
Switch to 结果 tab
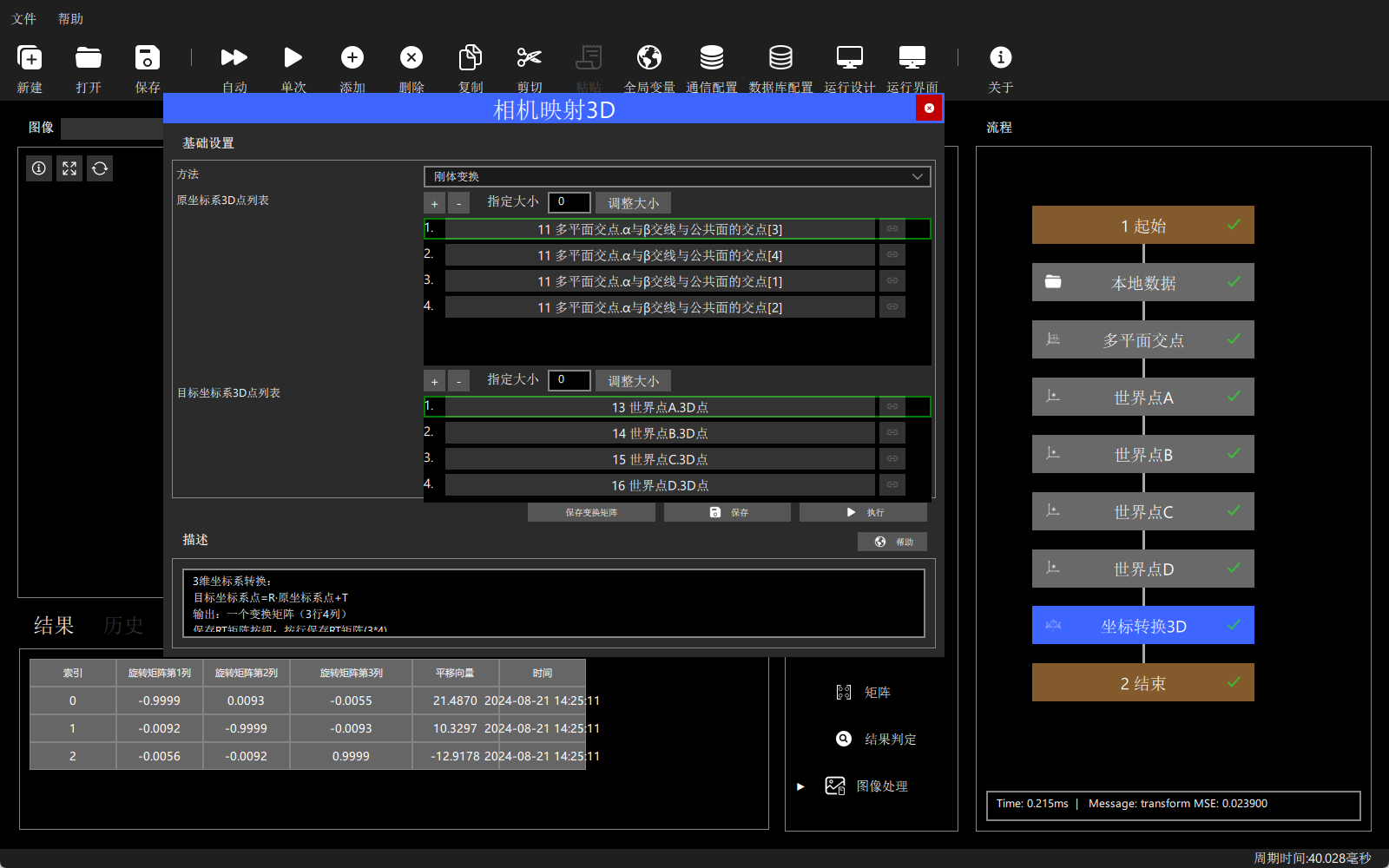54,625
